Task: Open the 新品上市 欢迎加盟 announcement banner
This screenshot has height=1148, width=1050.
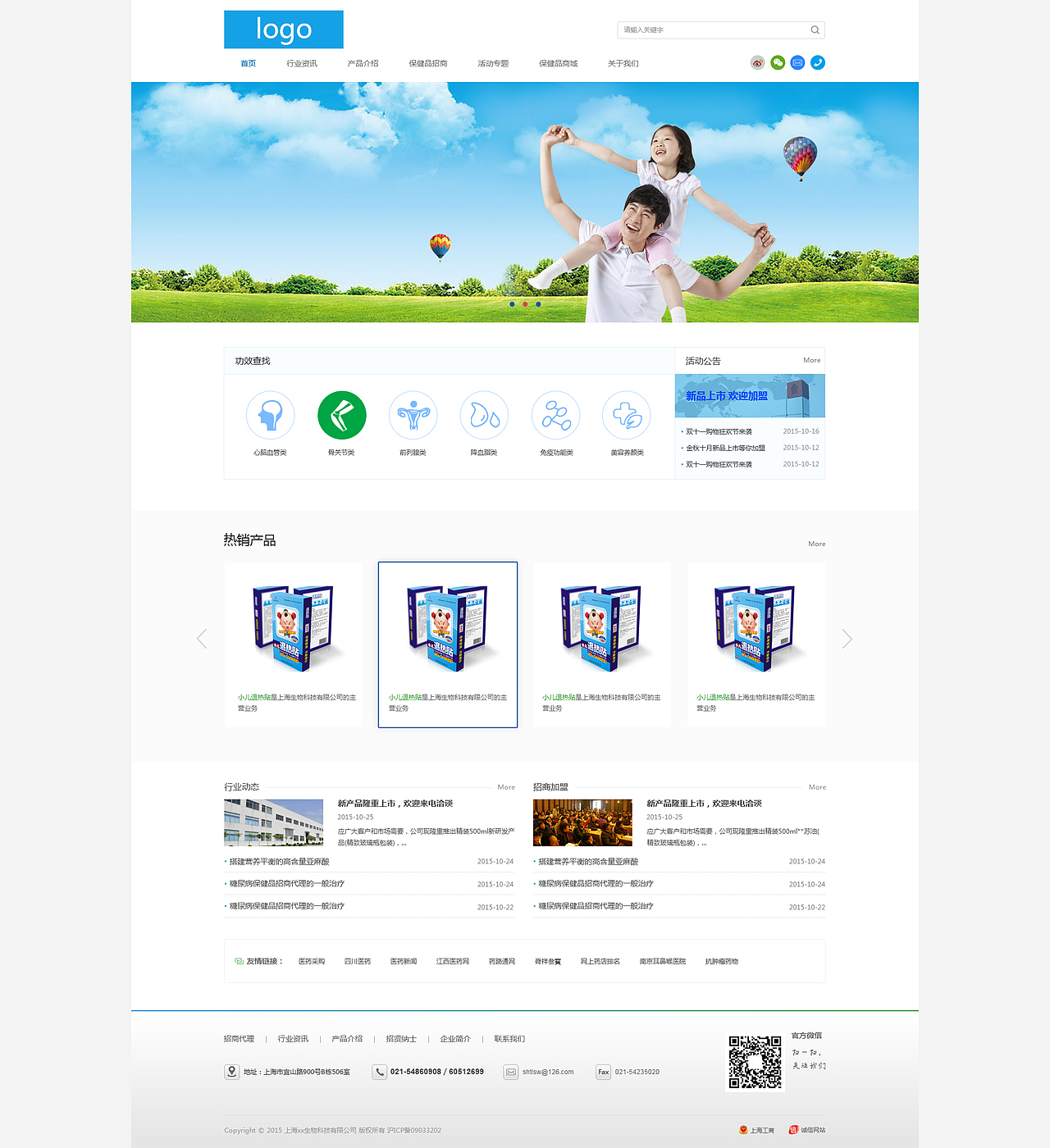Action: click(749, 395)
